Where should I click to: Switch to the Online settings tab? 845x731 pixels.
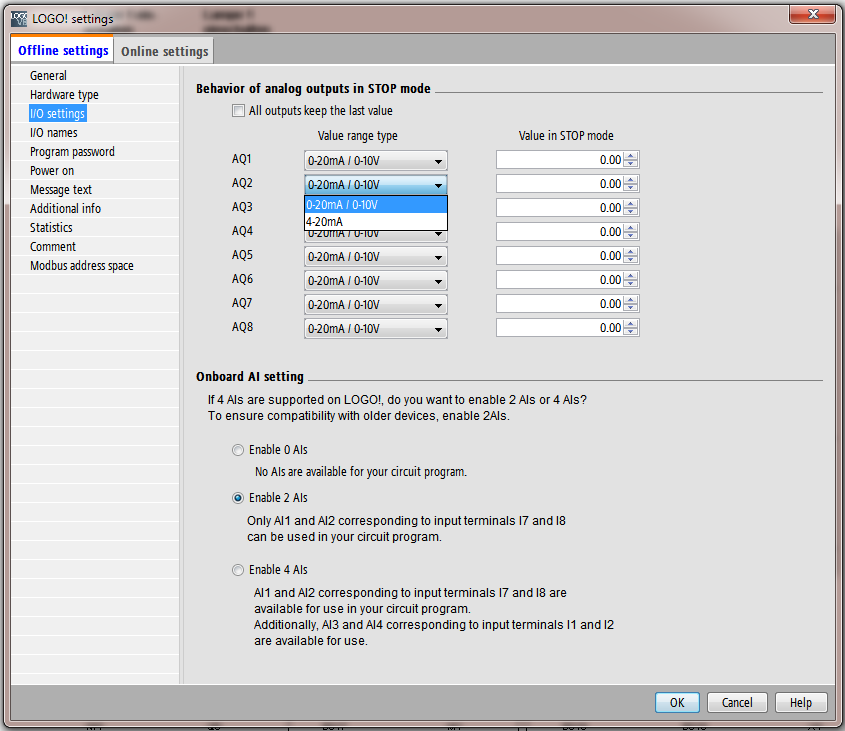pos(165,52)
